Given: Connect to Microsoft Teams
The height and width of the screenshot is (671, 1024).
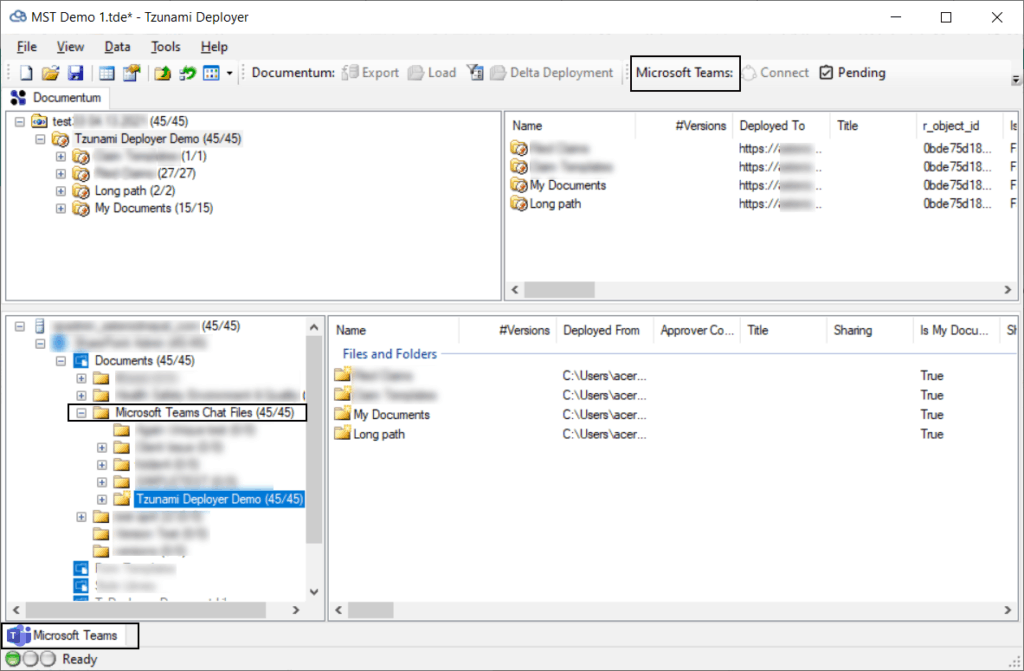Looking at the screenshot, I should 775,73.
